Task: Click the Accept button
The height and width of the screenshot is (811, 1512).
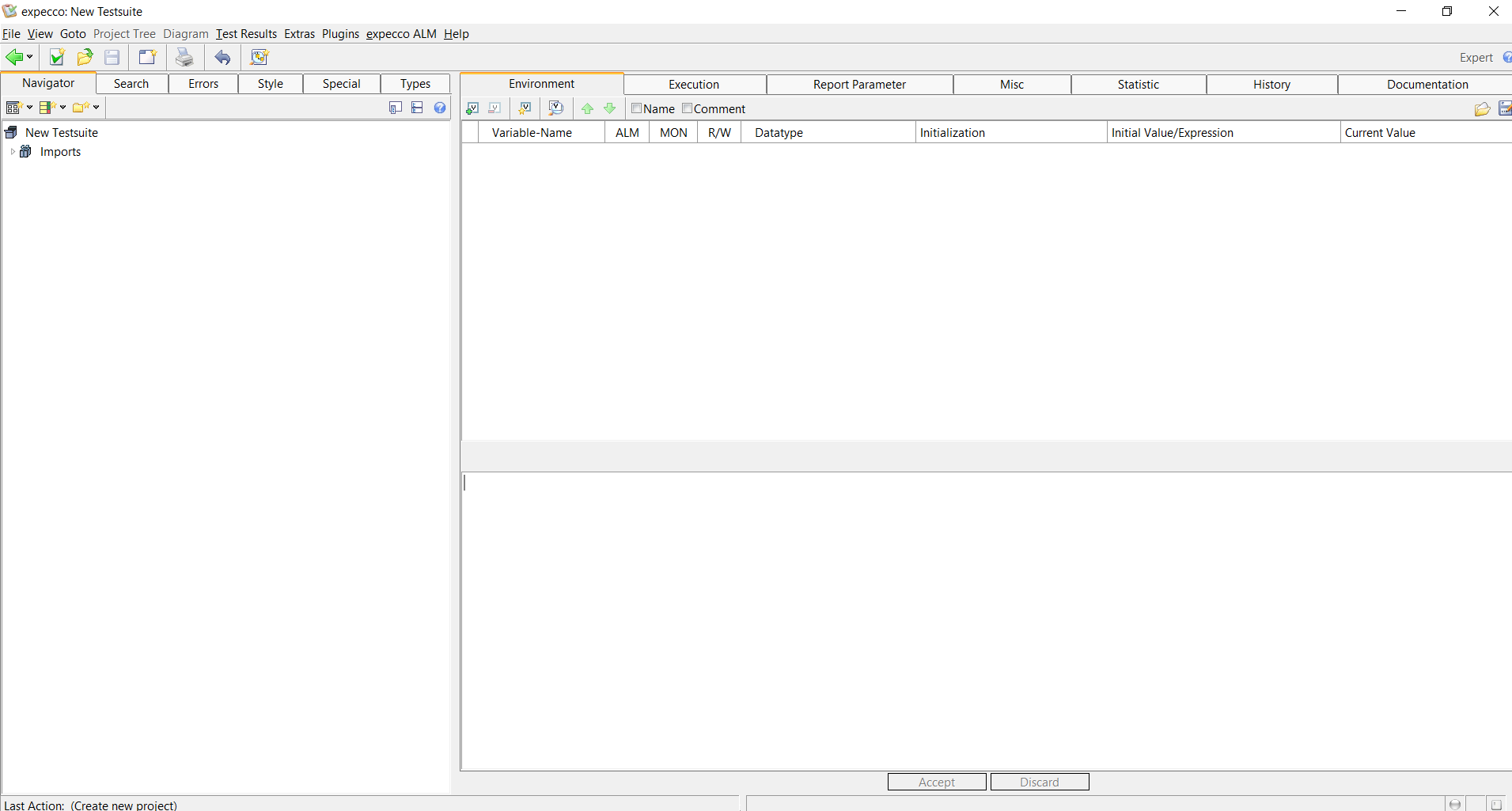Action: (x=937, y=782)
